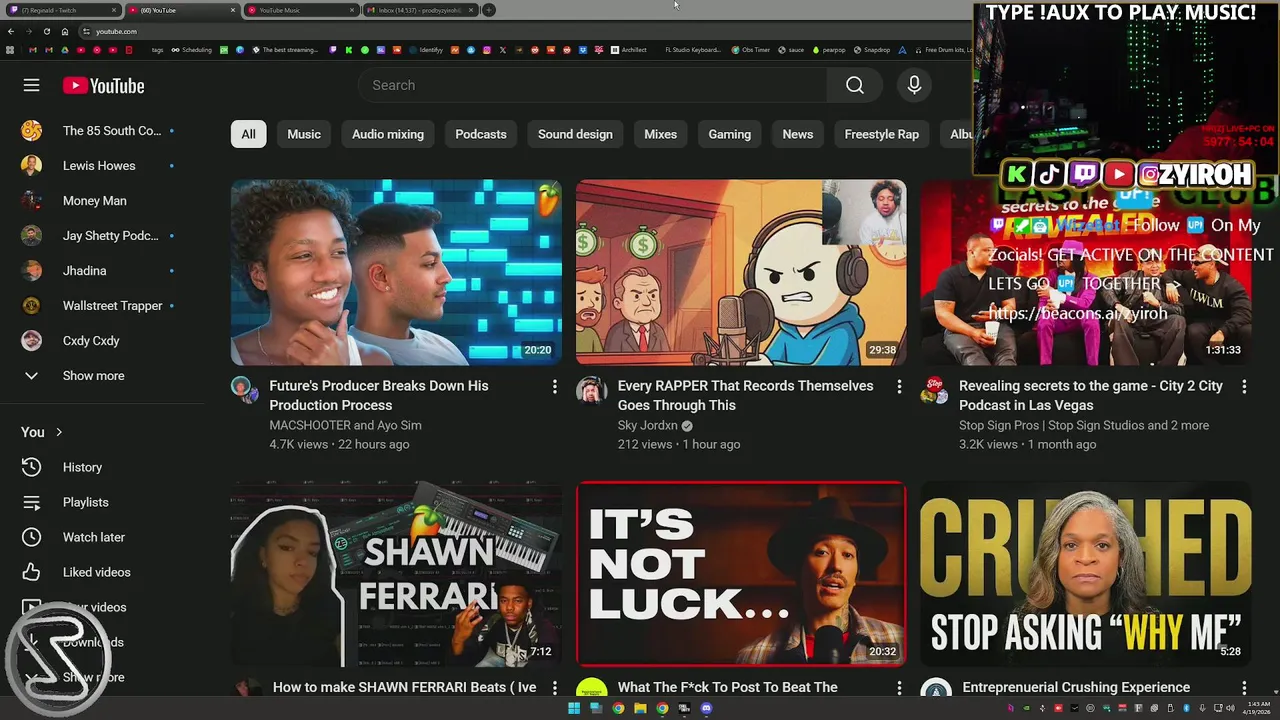The image size is (1280, 720).
Task: Open options for What The F*ck video
Action: [899, 688]
